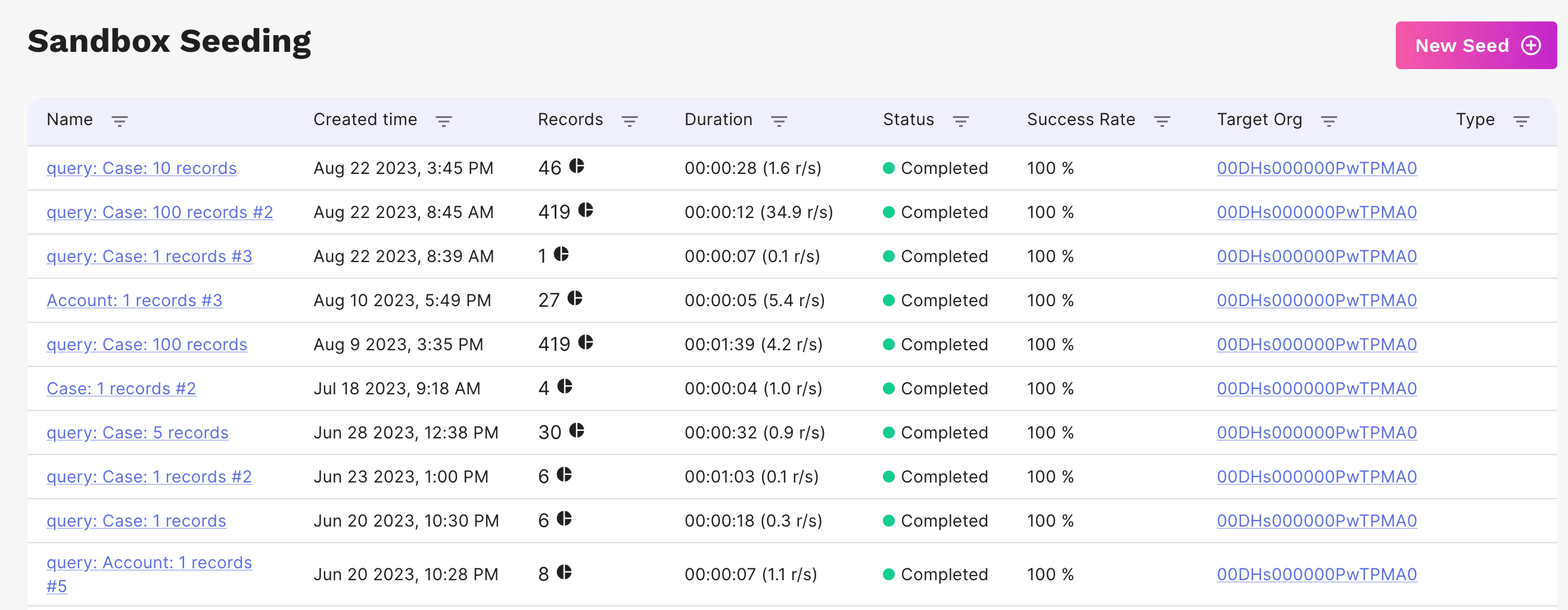Click pie icon in 'Case: 1 records #3' row
This screenshot has height=610, width=1568.
pos(561,254)
